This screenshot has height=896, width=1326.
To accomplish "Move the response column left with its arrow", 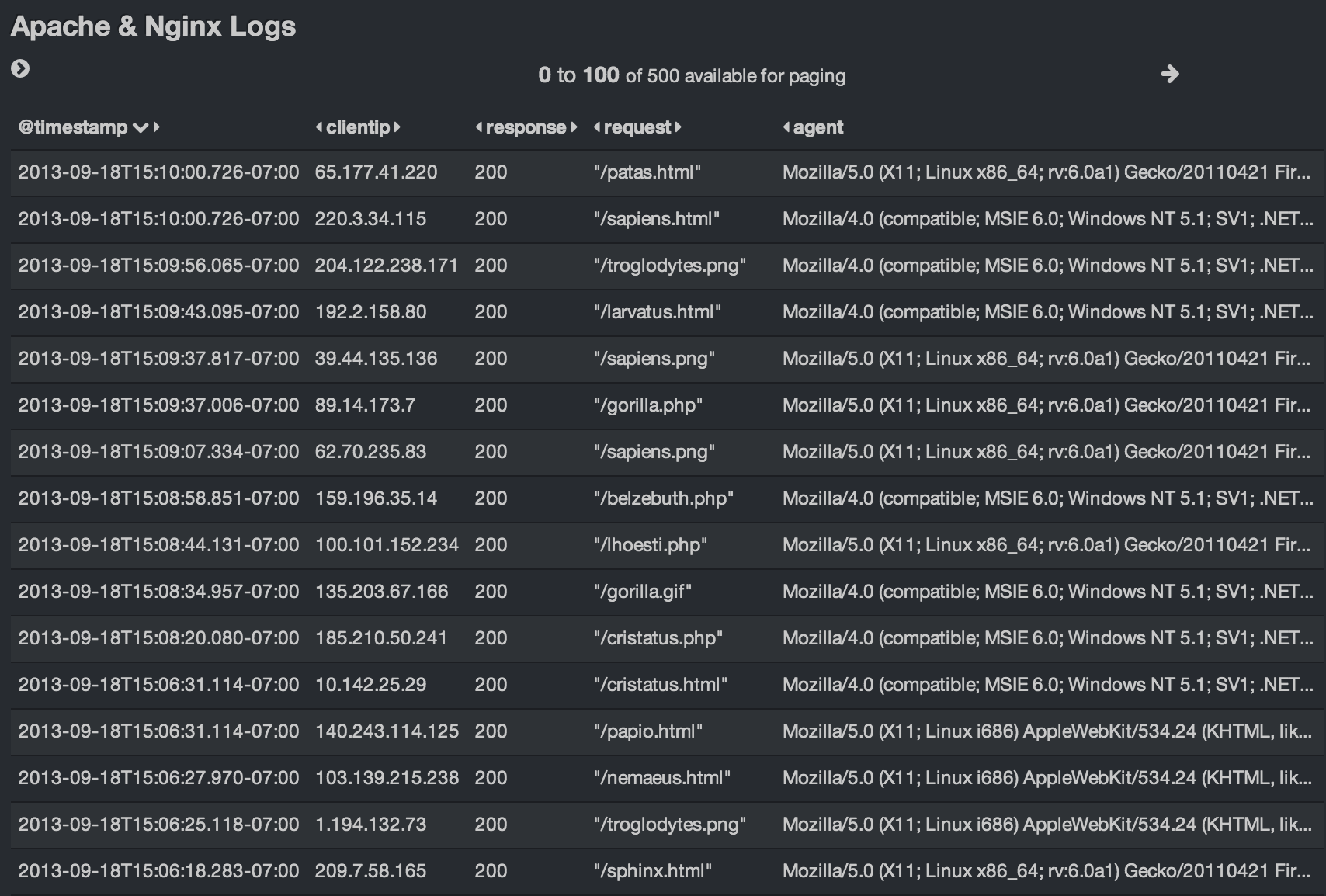I will [x=479, y=127].
